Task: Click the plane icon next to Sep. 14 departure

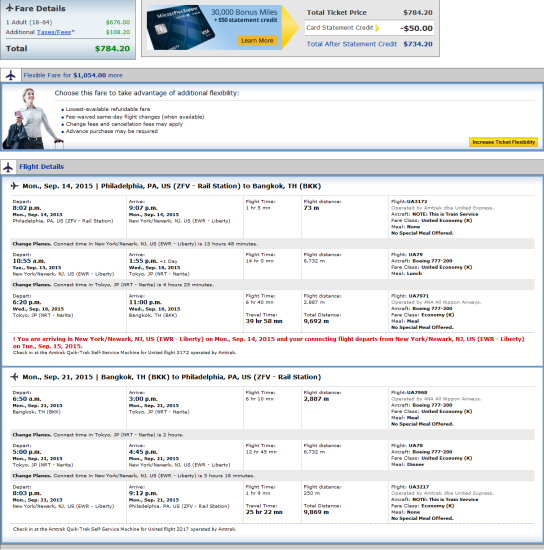Action: (x=14, y=186)
